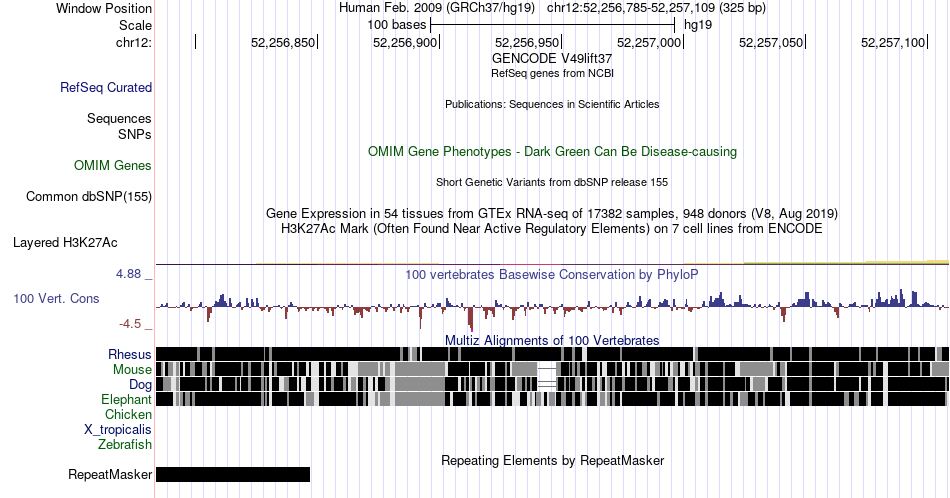Viewport: 950px width, 498px height.
Task: Click the Sequences track label
Action: pos(119,118)
